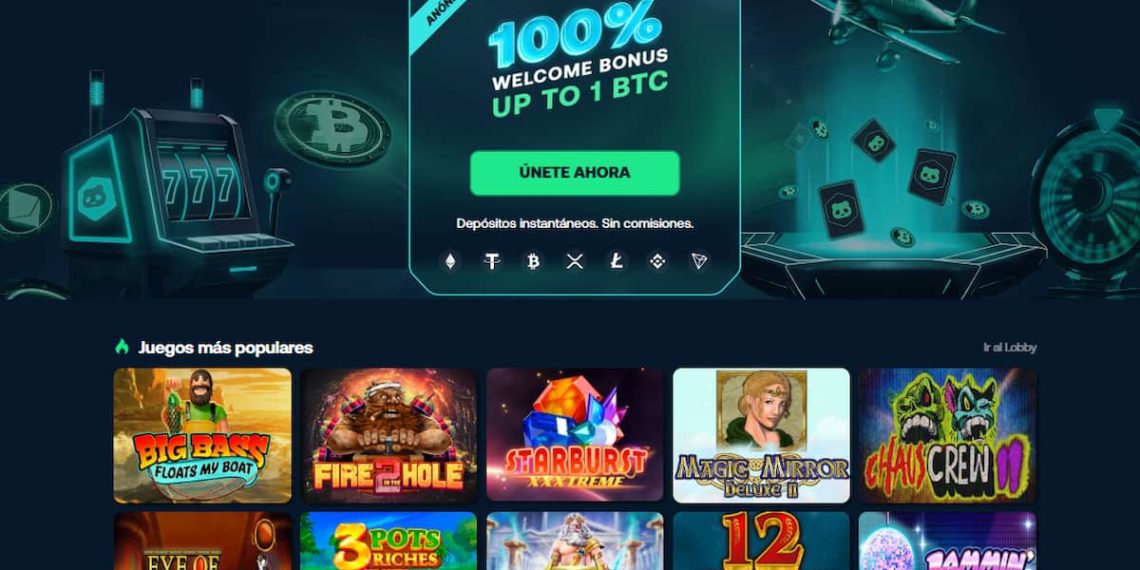Select Magic Mirror Deluxe II game
Screen dimensions: 1140x570
761,435
